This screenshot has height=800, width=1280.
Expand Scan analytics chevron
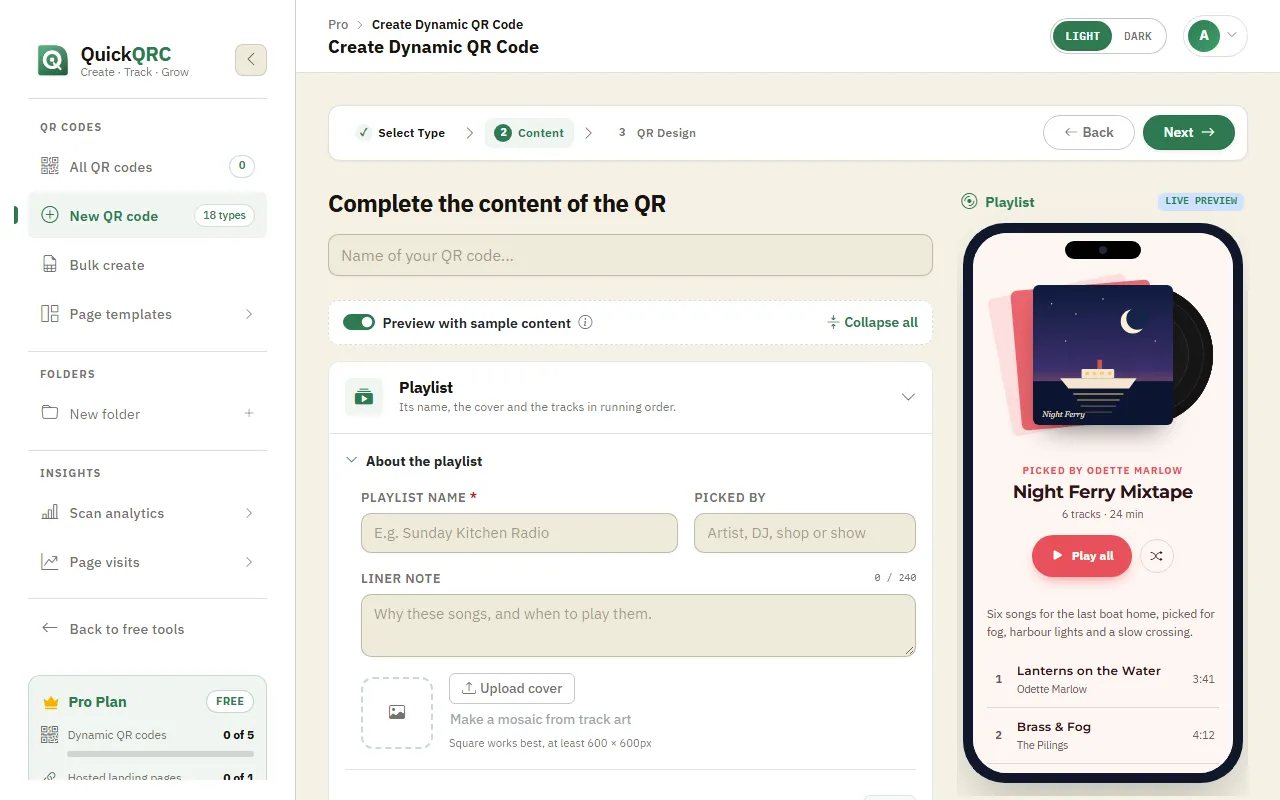coord(249,513)
